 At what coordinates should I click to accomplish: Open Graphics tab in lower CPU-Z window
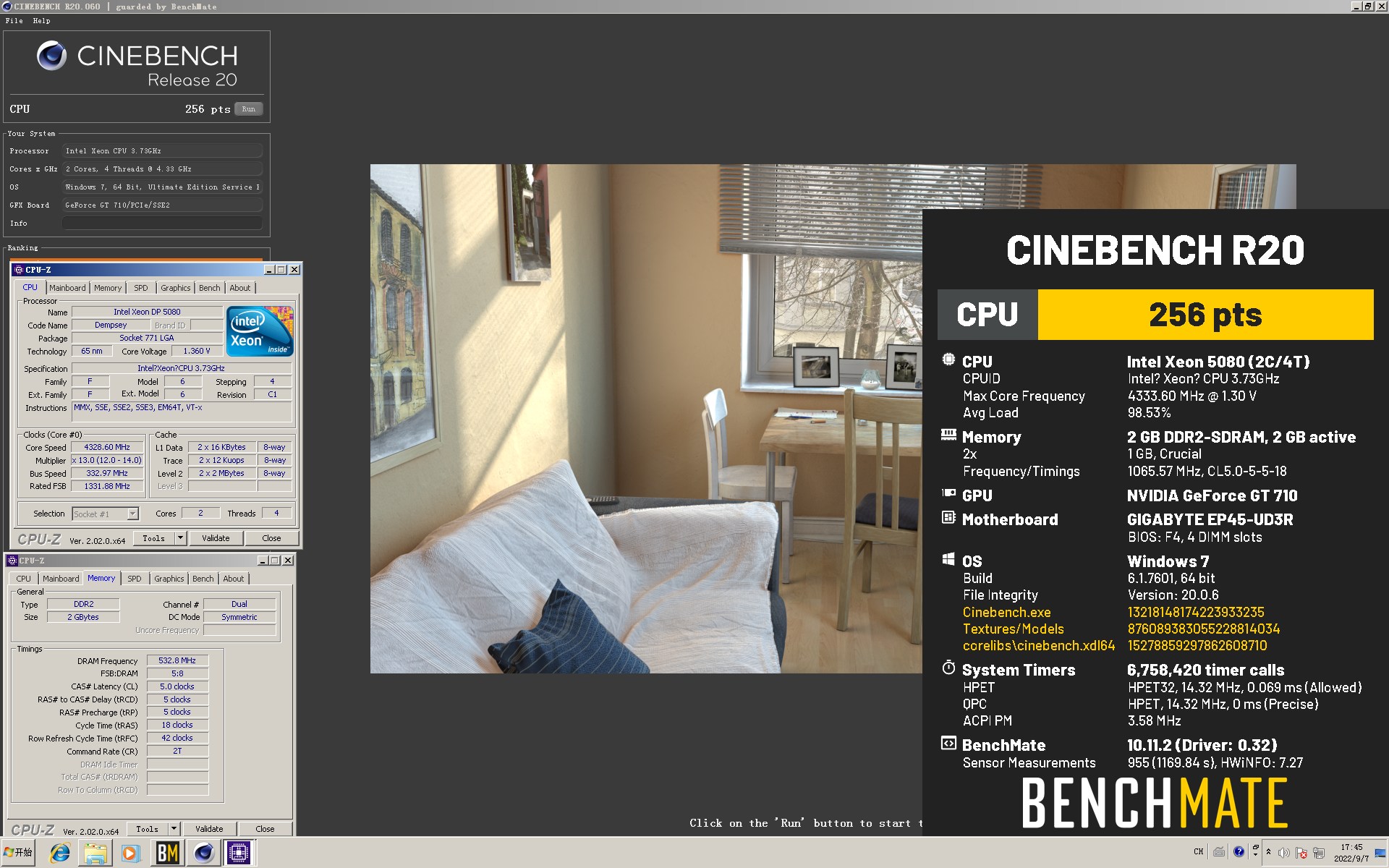(x=169, y=579)
